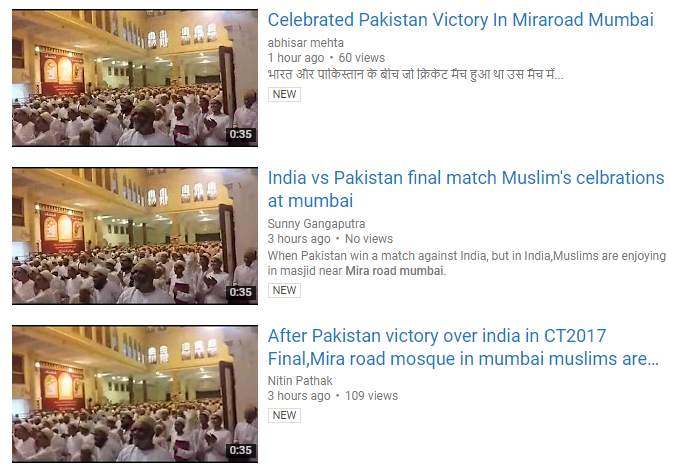
Task: Visit Sunny Gangaputra channel
Action: click(316, 224)
